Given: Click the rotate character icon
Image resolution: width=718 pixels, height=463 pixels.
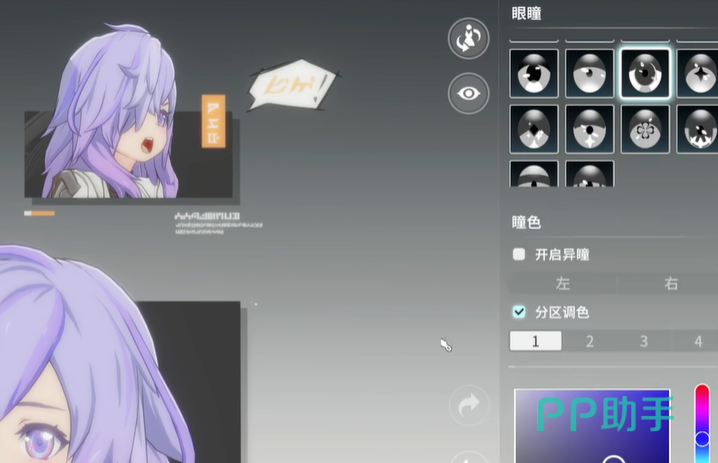Looking at the screenshot, I should 468,38.
